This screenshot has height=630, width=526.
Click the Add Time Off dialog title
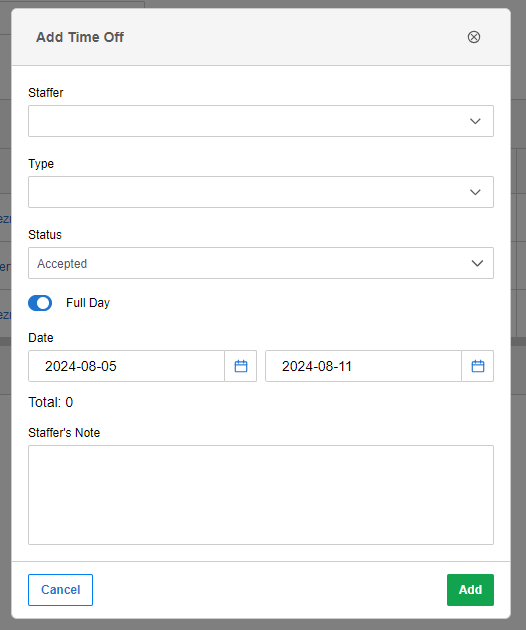(80, 37)
